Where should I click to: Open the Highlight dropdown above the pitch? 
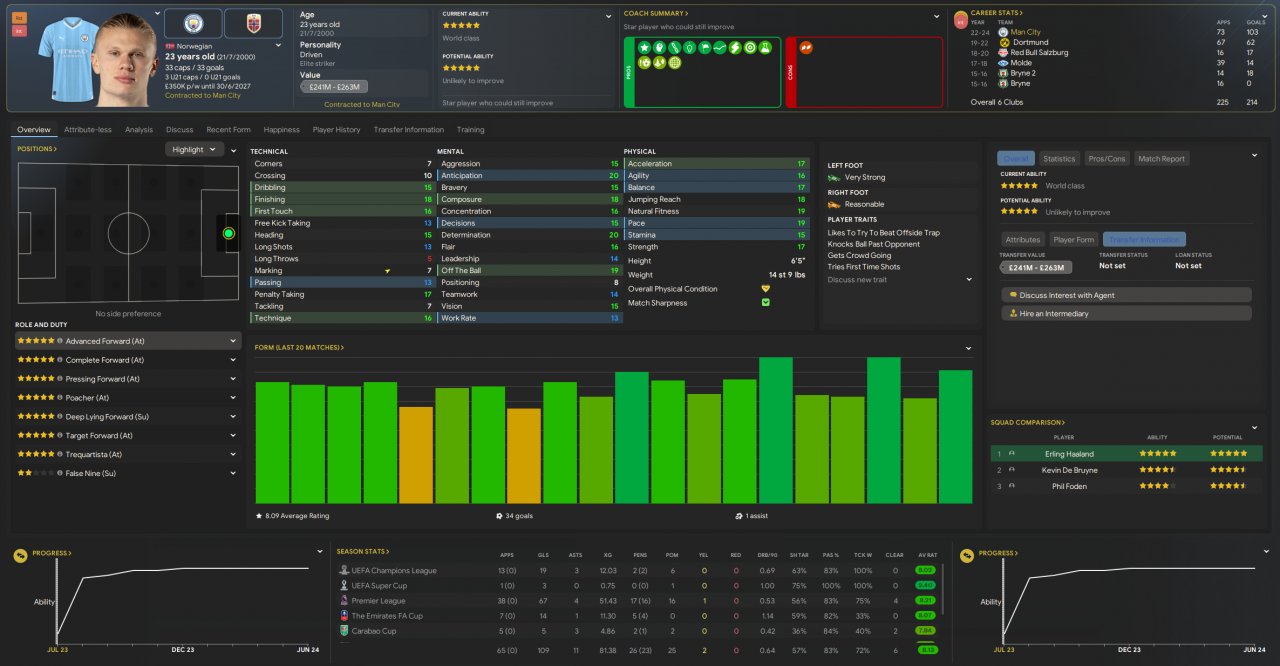click(x=195, y=150)
